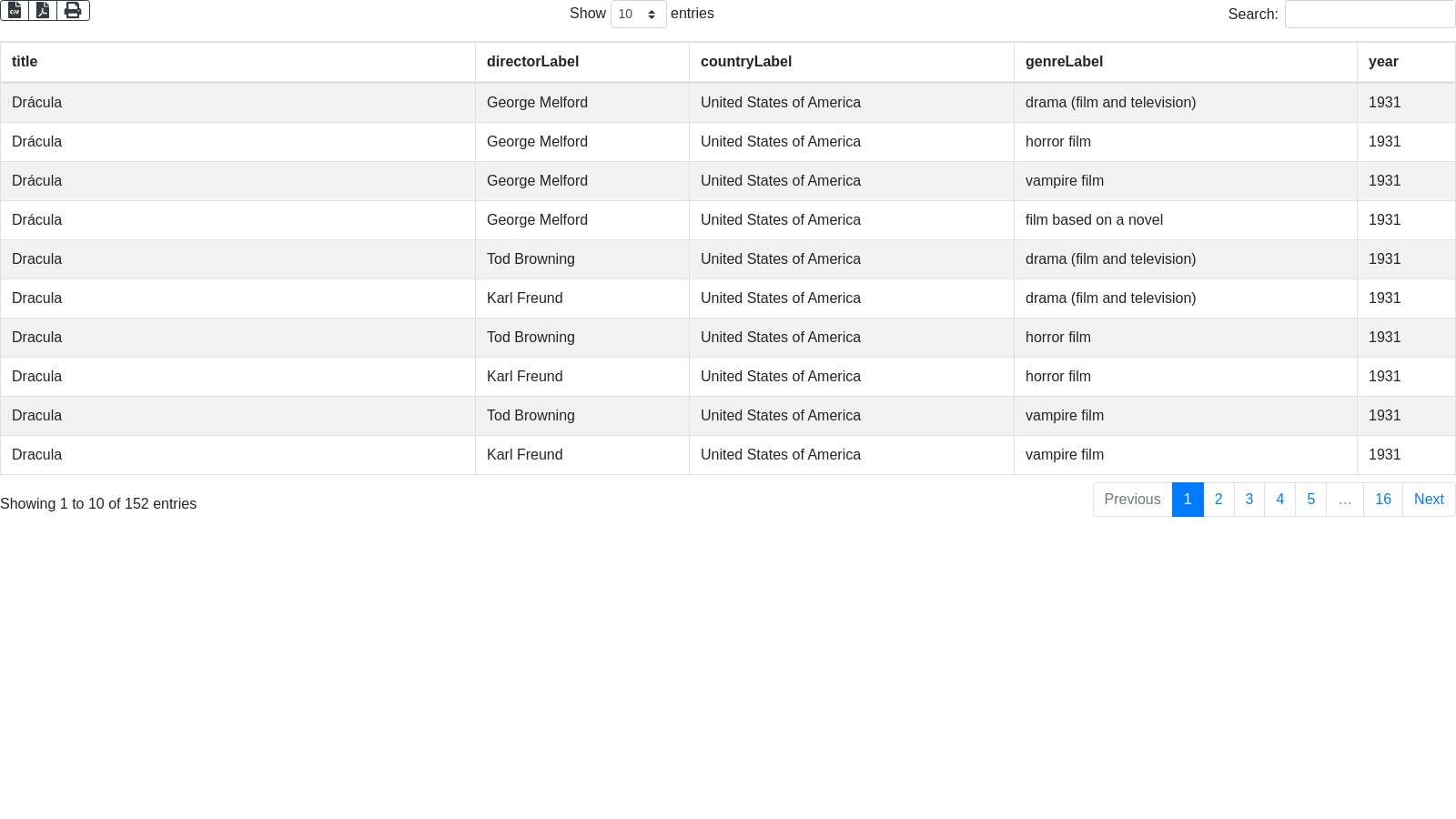
Task: Sort table by genreLabel header
Action: 1064,62
